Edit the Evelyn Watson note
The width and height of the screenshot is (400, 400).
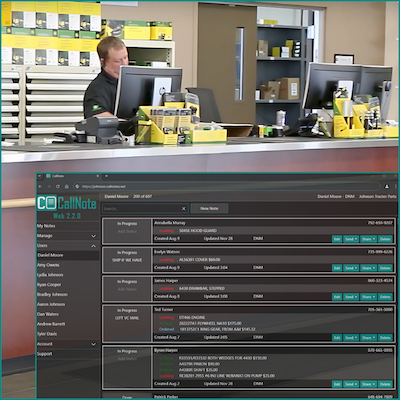click(337, 268)
